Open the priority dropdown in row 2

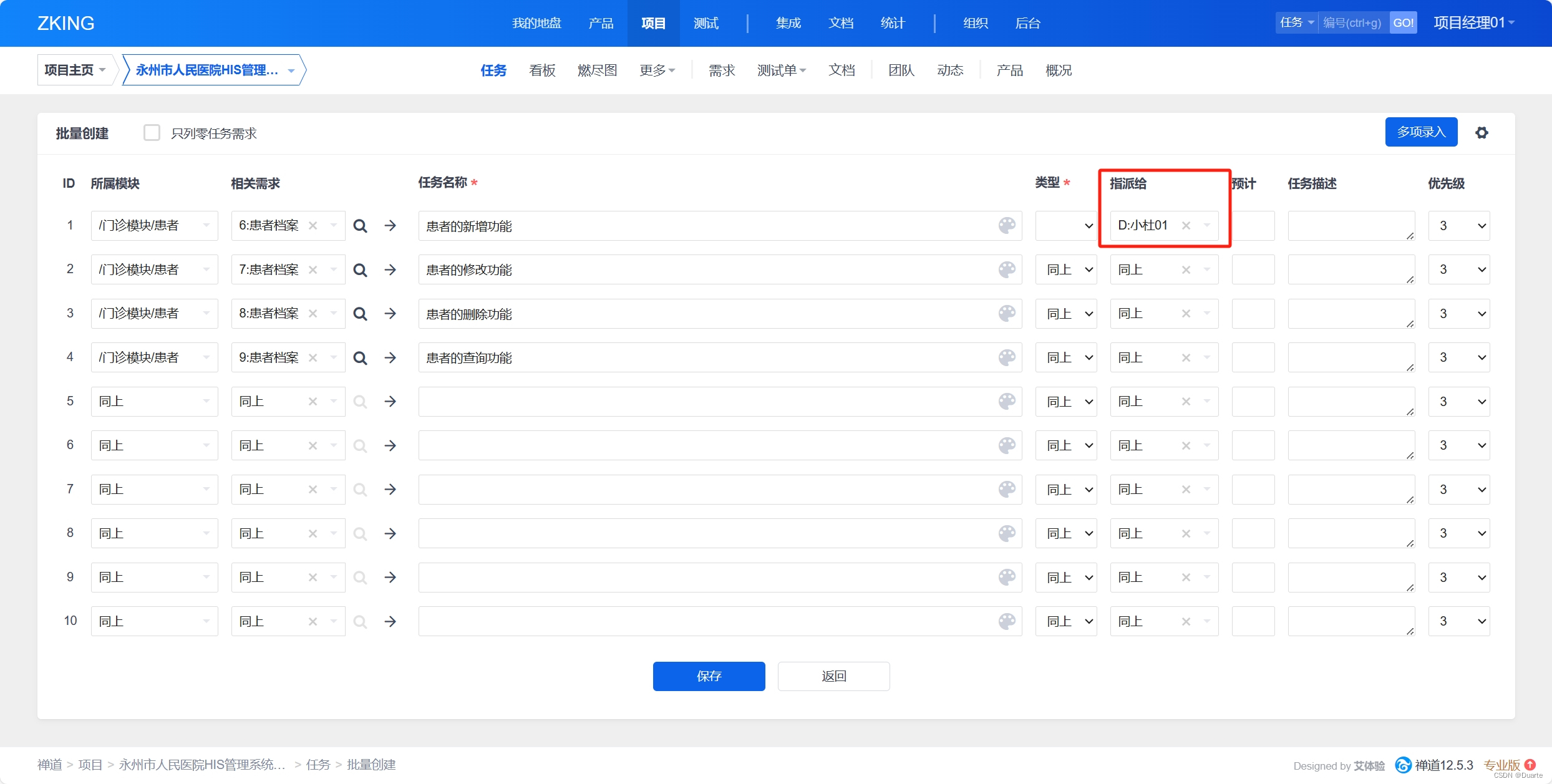click(1458, 269)
